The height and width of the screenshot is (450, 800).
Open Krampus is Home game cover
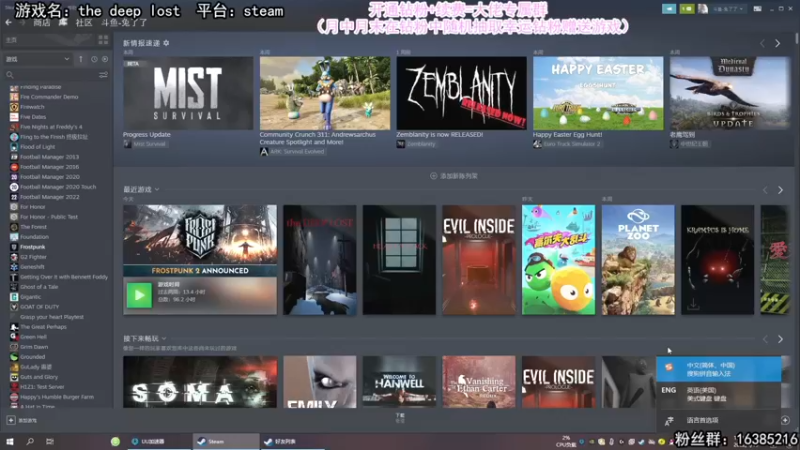(x=717, y=260)
